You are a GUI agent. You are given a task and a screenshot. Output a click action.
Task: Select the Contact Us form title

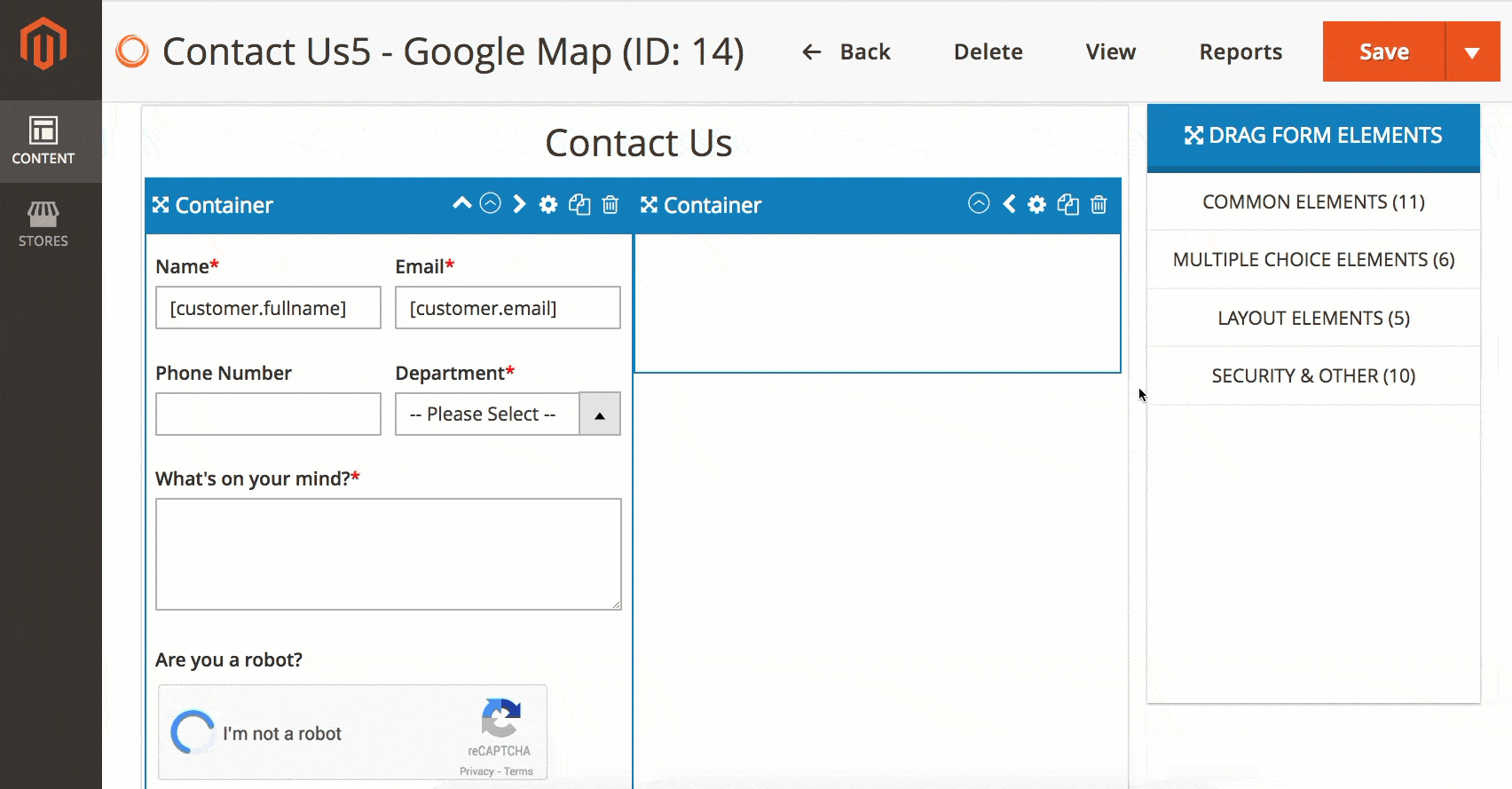tap(639, 143)
